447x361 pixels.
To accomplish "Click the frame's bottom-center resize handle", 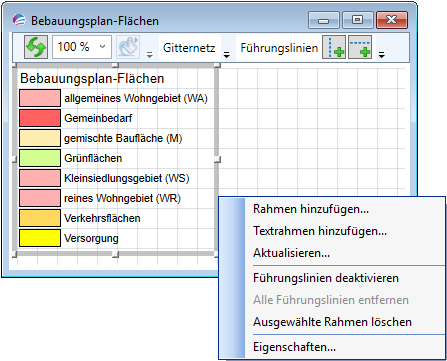I will [115, 254].
